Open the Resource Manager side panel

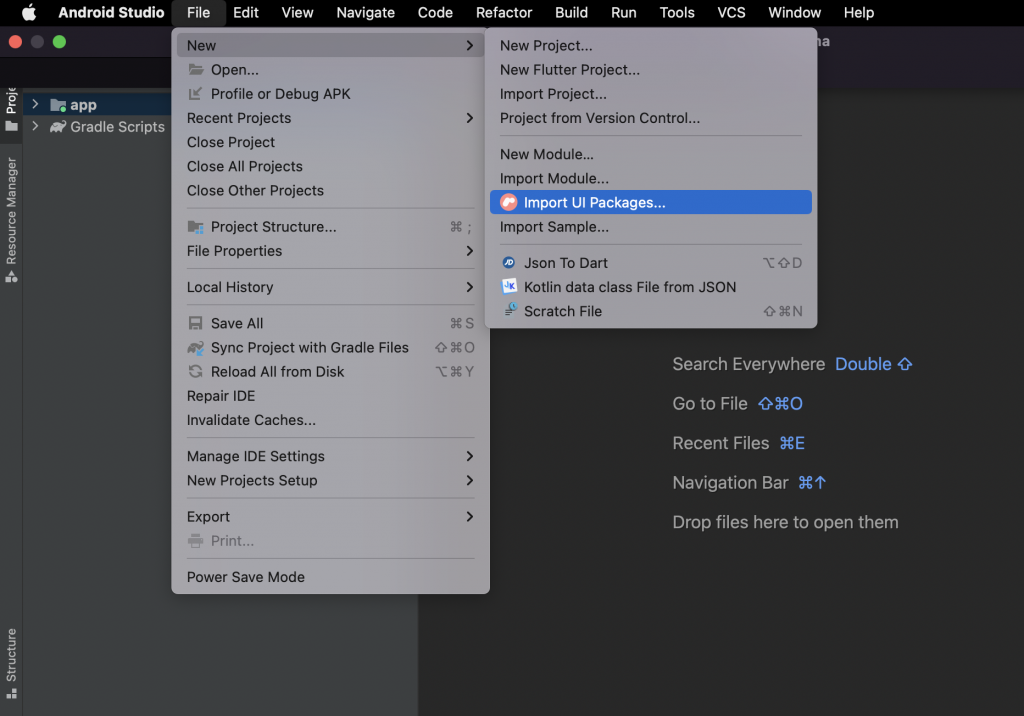(x=11, y=220)
